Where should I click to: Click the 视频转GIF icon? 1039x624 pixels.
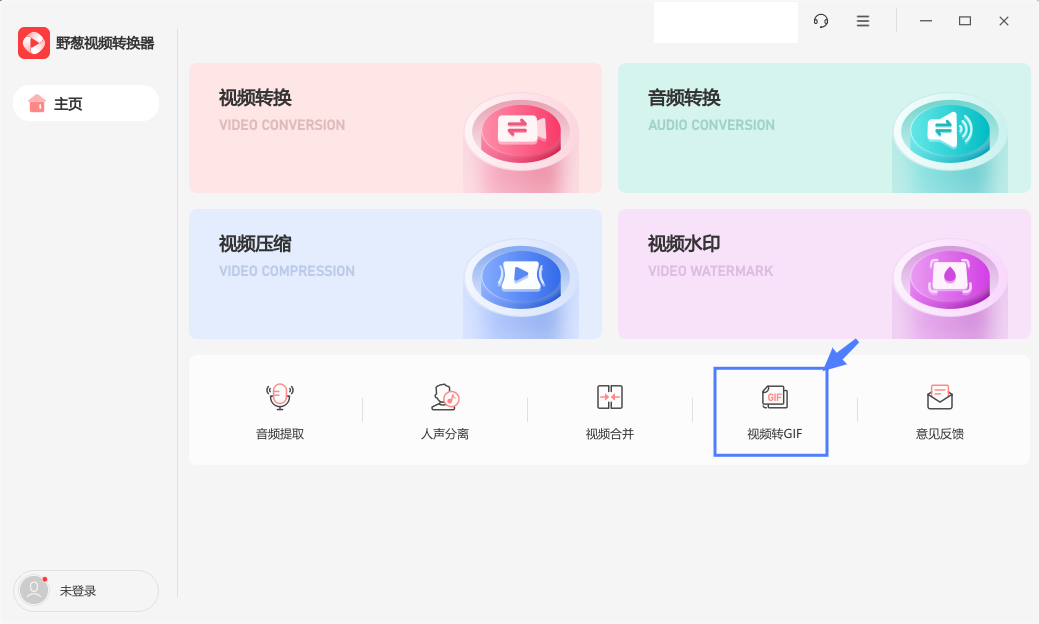[x=774, y=397]
